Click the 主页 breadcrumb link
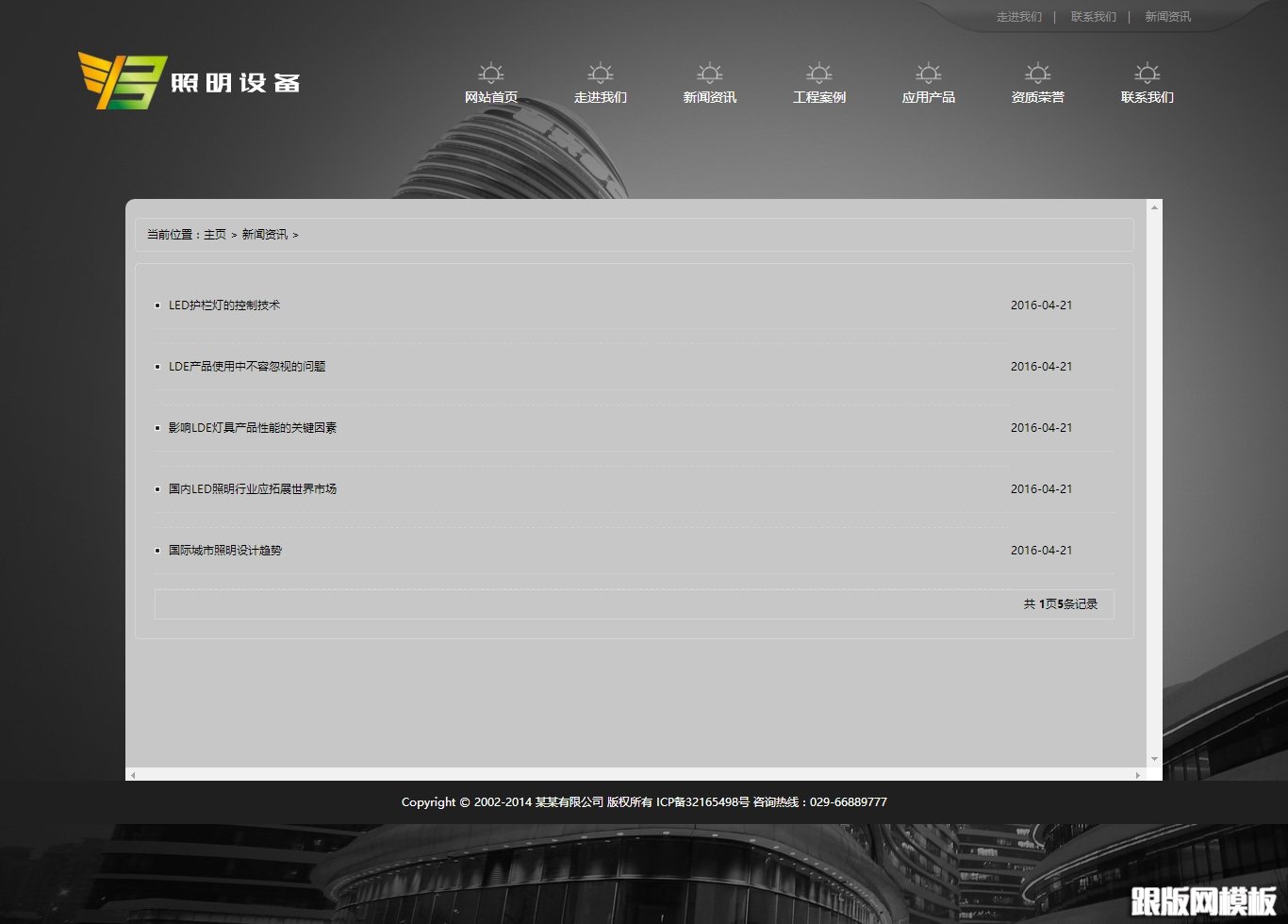The image size is (1288, 924). pyautogui.click(x=215, y=235)
